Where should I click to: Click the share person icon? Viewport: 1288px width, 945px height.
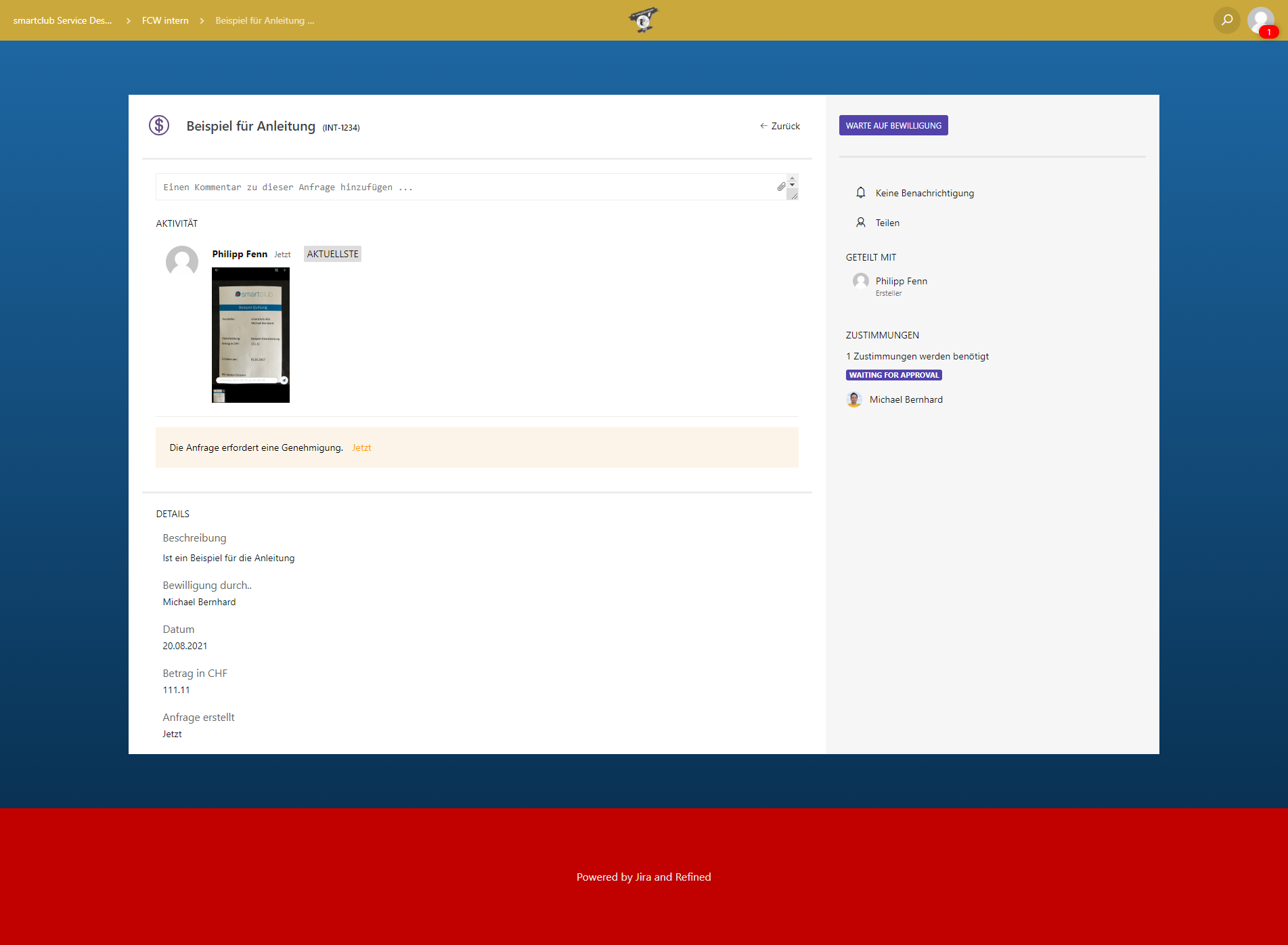coord(861,223)
